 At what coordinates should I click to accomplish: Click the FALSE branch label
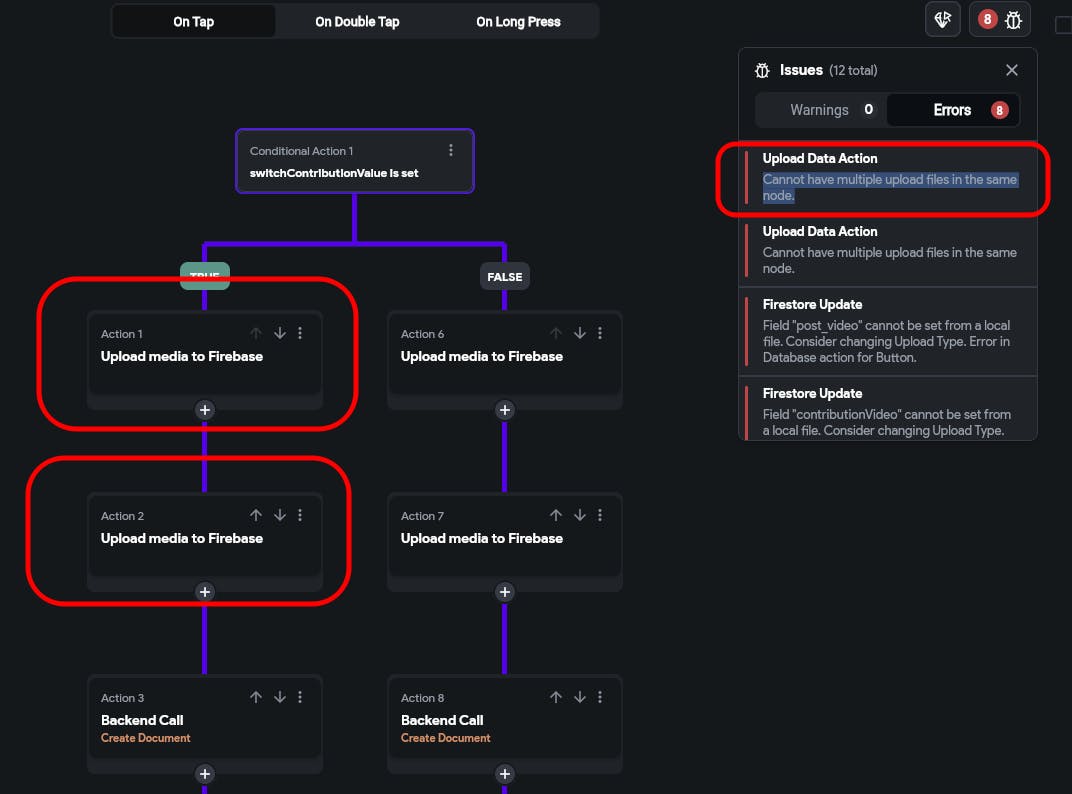coord(505,276)
